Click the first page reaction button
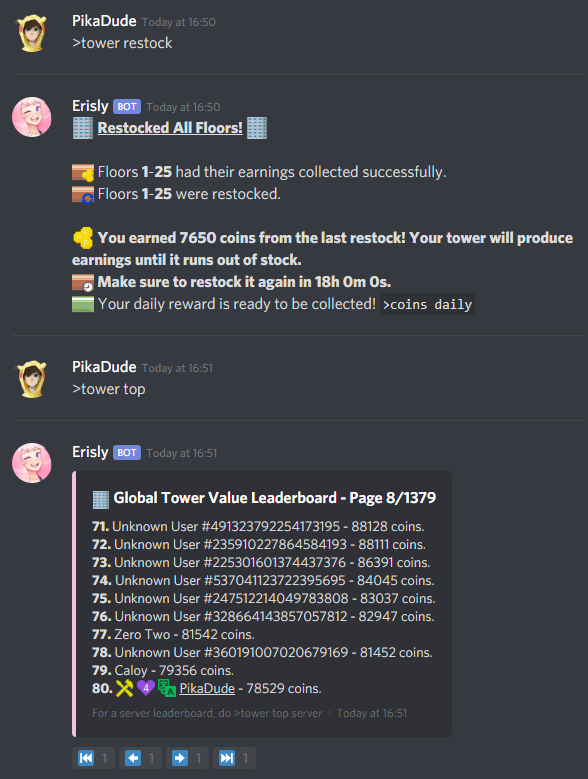 (x=93, y=758)
